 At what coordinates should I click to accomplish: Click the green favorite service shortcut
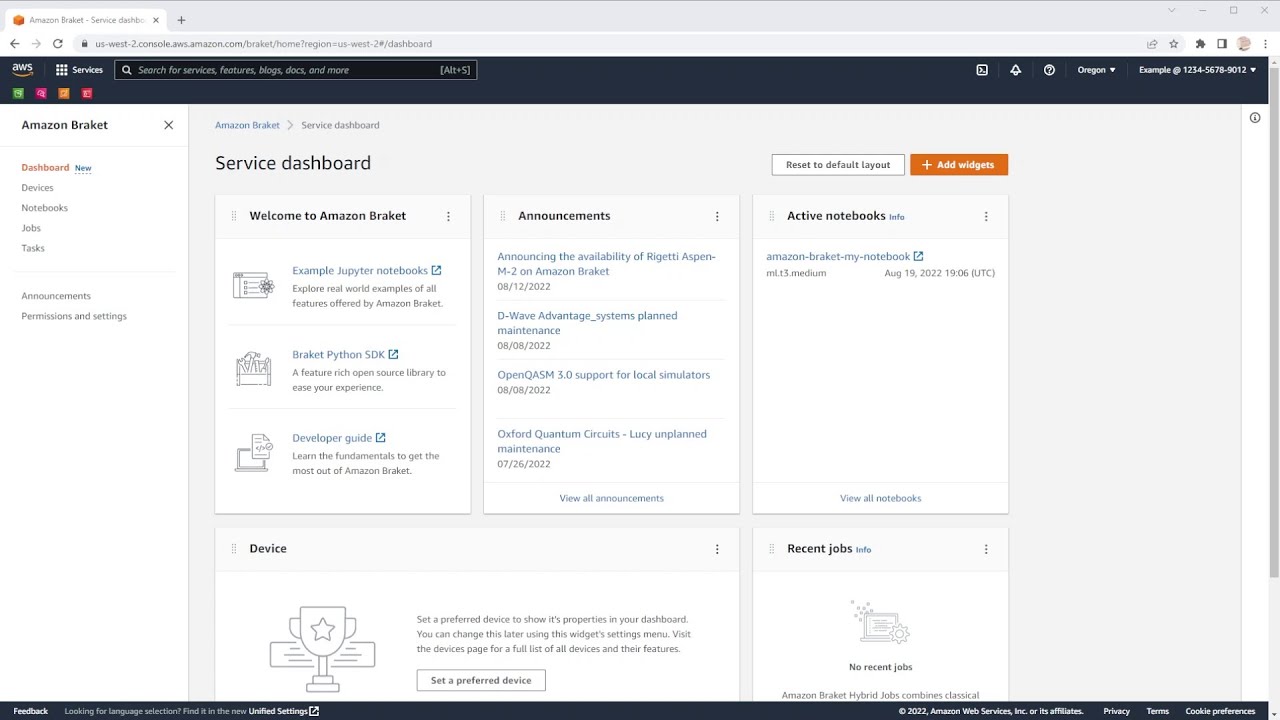pos(18,93)
